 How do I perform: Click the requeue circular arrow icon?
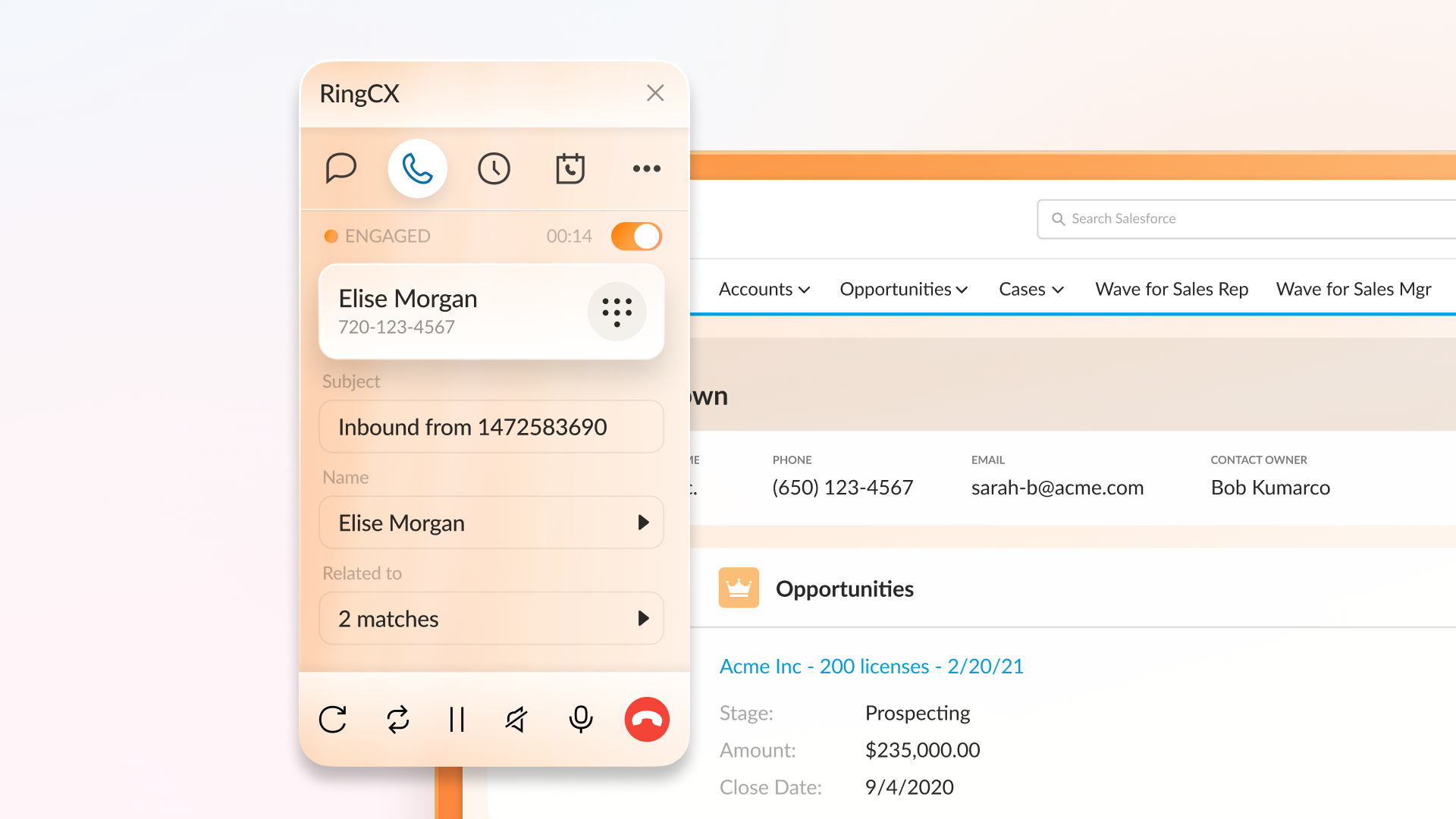pyautogui.click(x=333, y=719)
